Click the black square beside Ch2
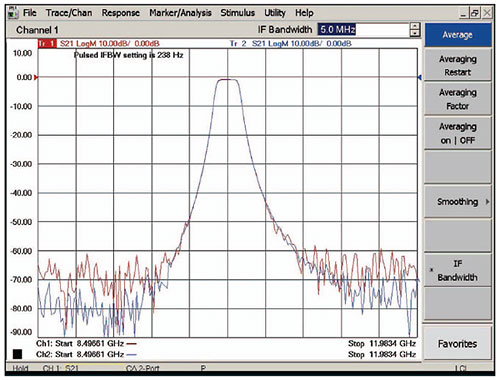Viewport: 500px width, 380px height. coord(17,354)
